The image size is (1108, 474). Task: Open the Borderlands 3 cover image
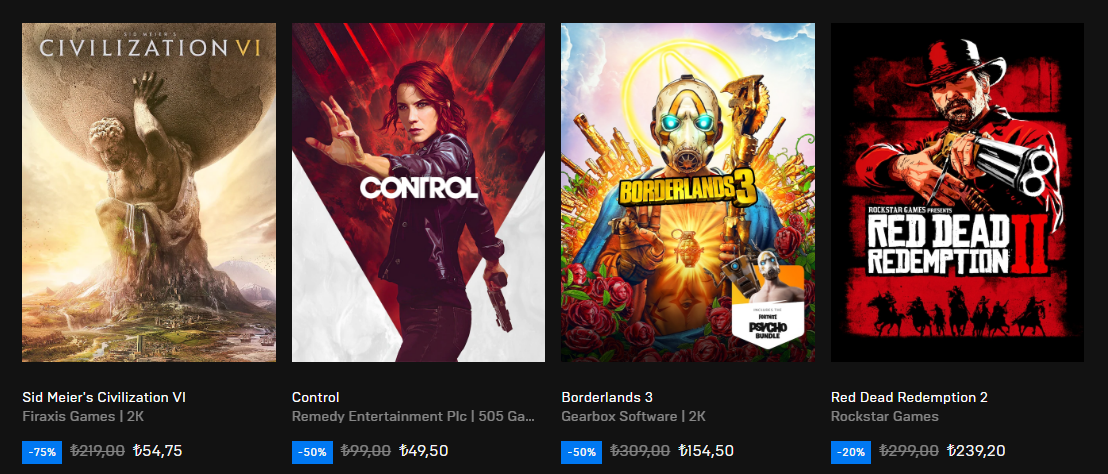pos(688,192)
